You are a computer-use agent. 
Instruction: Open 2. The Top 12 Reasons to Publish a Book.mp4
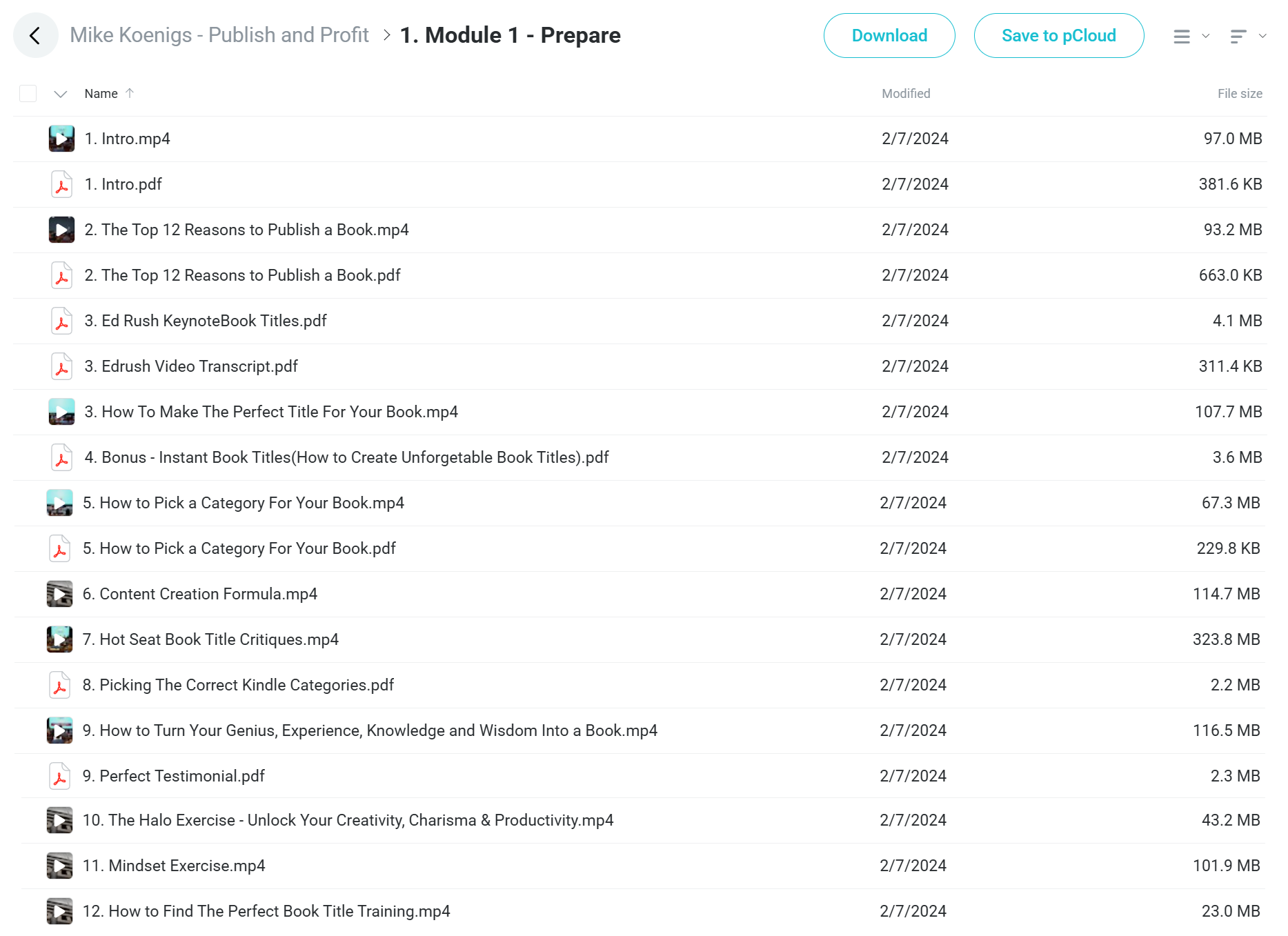246,230
